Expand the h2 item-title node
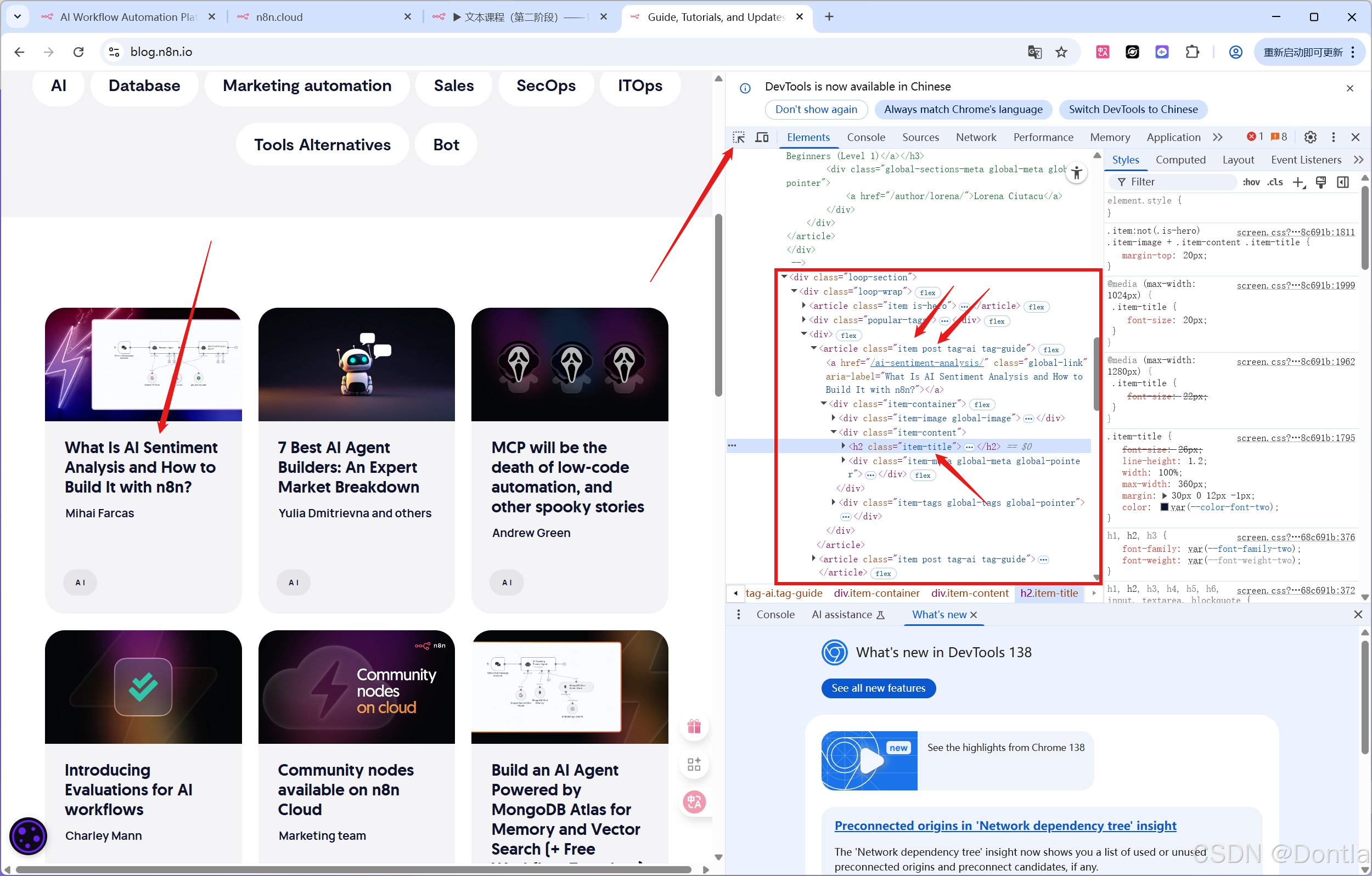 (x=844, y=447)
